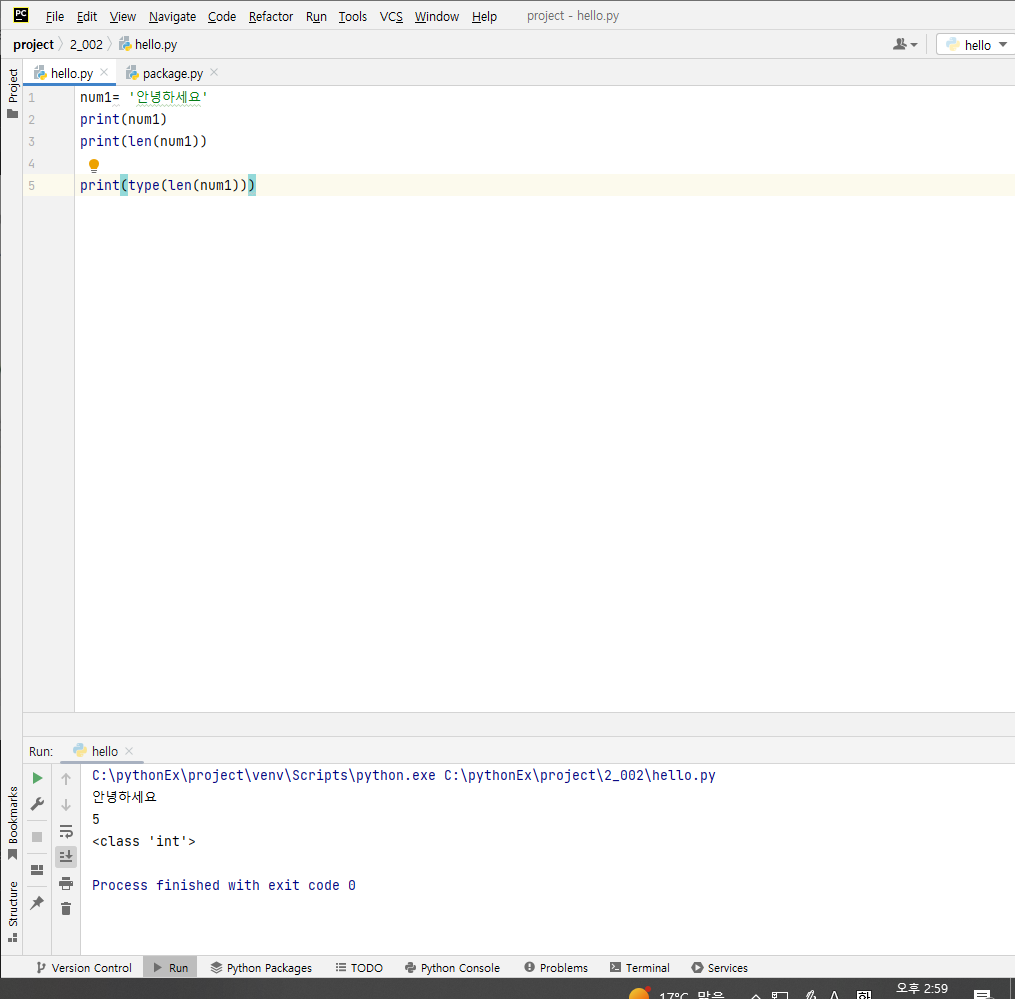Click the restore layout icon
1015x999 pixels.
point(38,870)
